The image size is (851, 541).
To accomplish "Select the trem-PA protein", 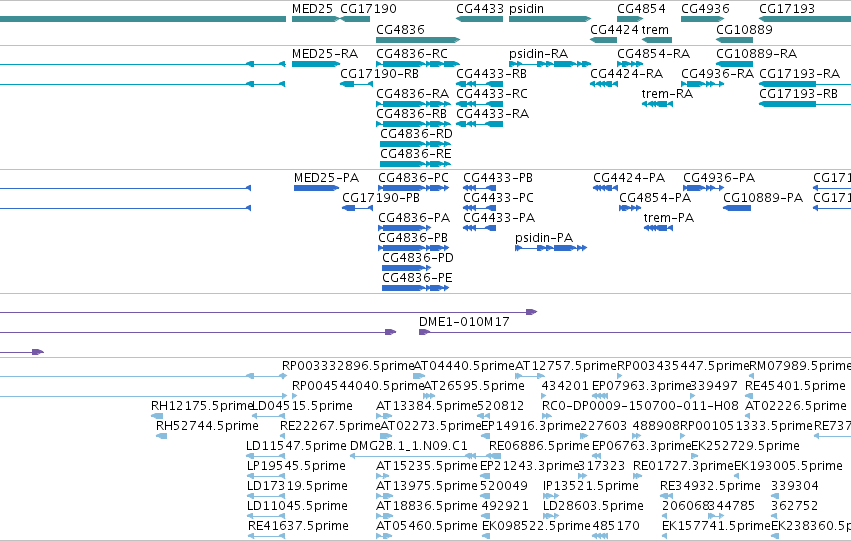I will coord(658,228).
